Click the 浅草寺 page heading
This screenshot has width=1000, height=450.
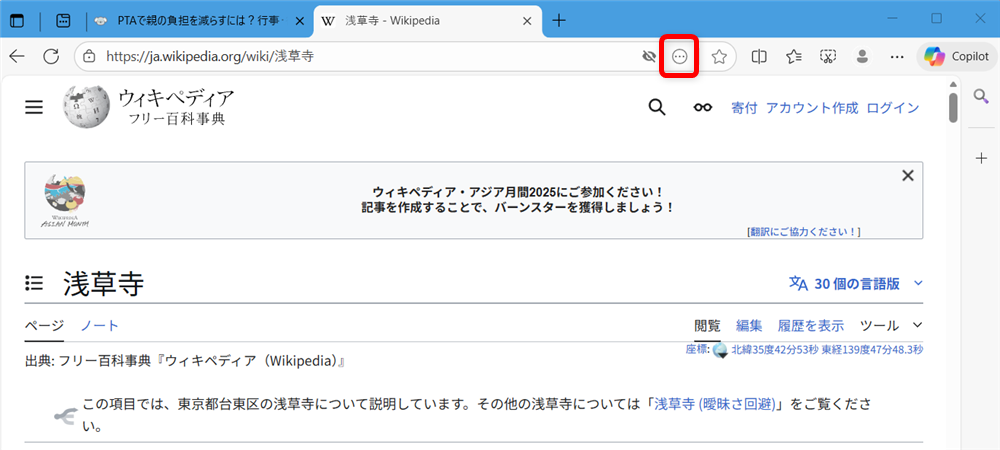click(x=103, y=284)
